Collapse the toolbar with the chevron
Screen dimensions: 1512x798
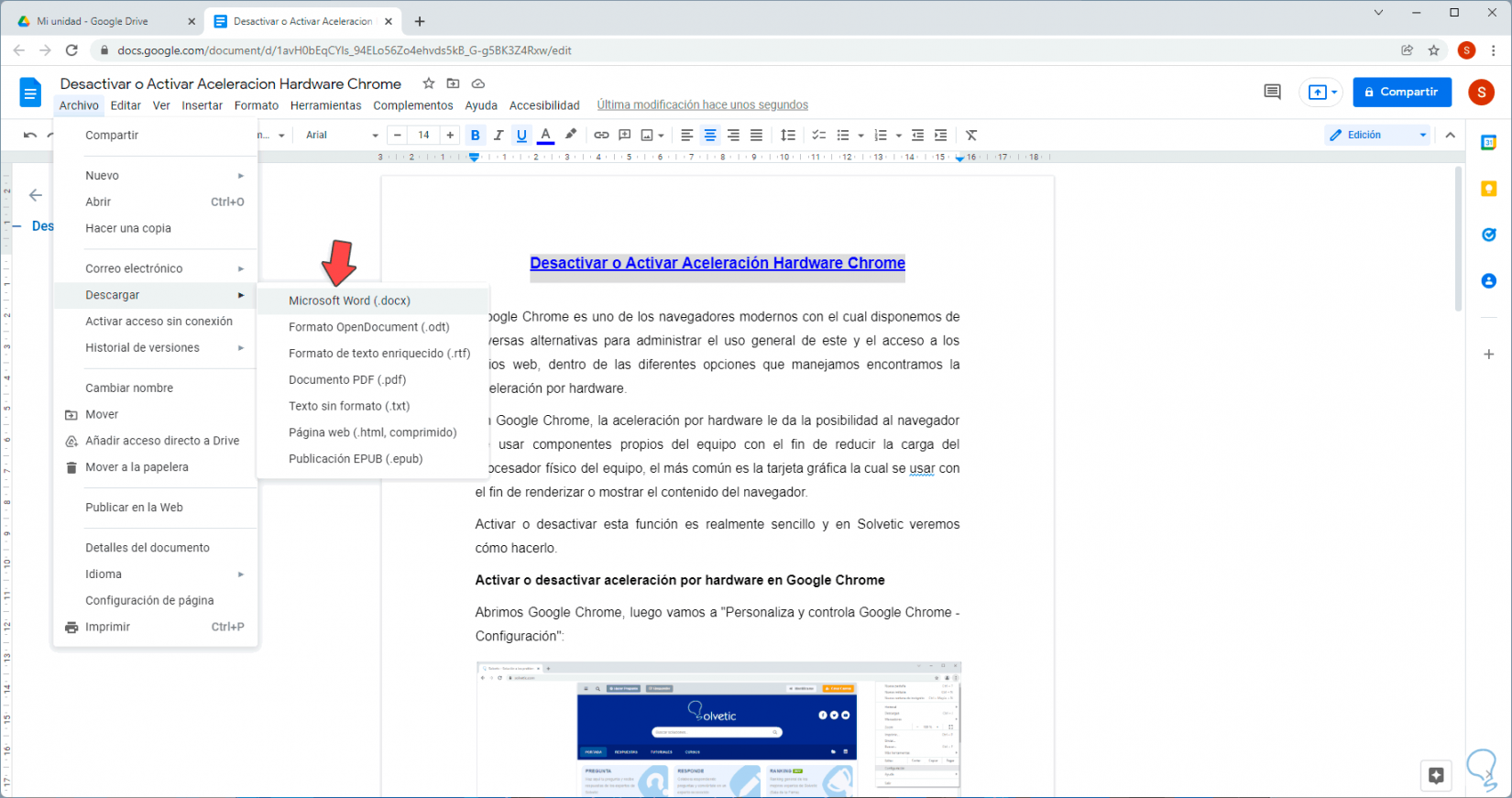pos(1451,136)
